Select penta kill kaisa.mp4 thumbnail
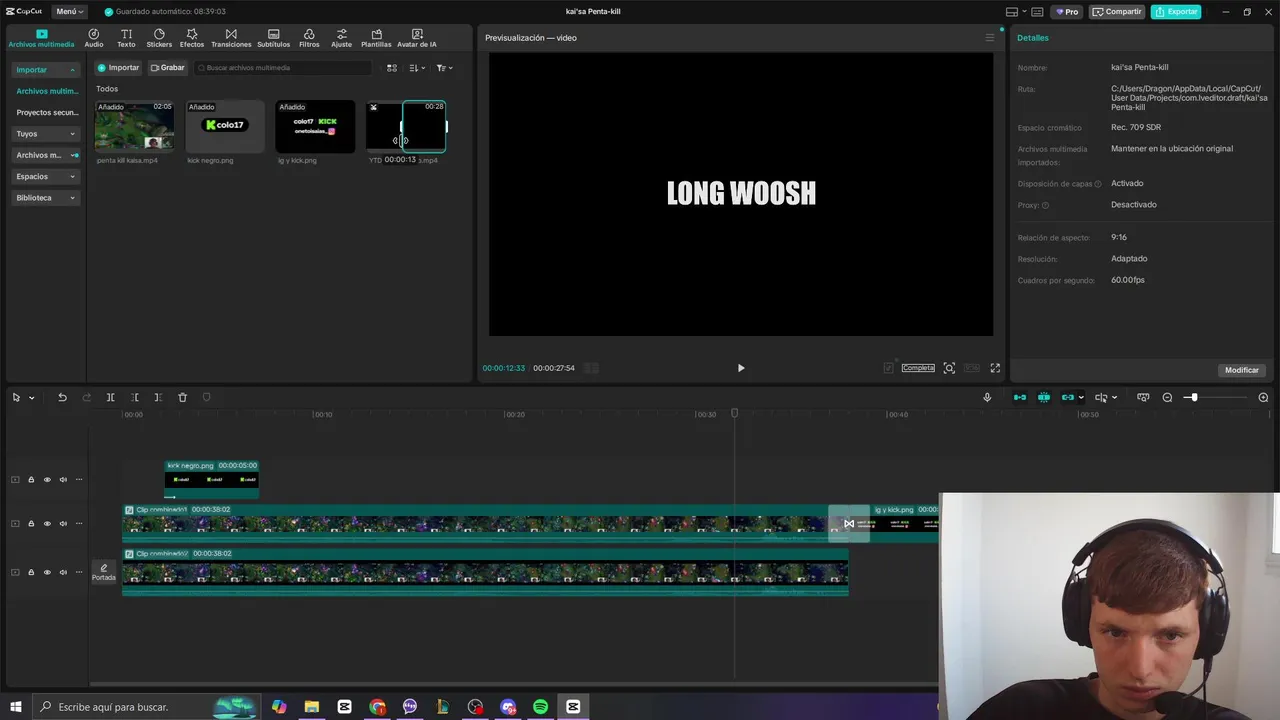 coord(134,126)
